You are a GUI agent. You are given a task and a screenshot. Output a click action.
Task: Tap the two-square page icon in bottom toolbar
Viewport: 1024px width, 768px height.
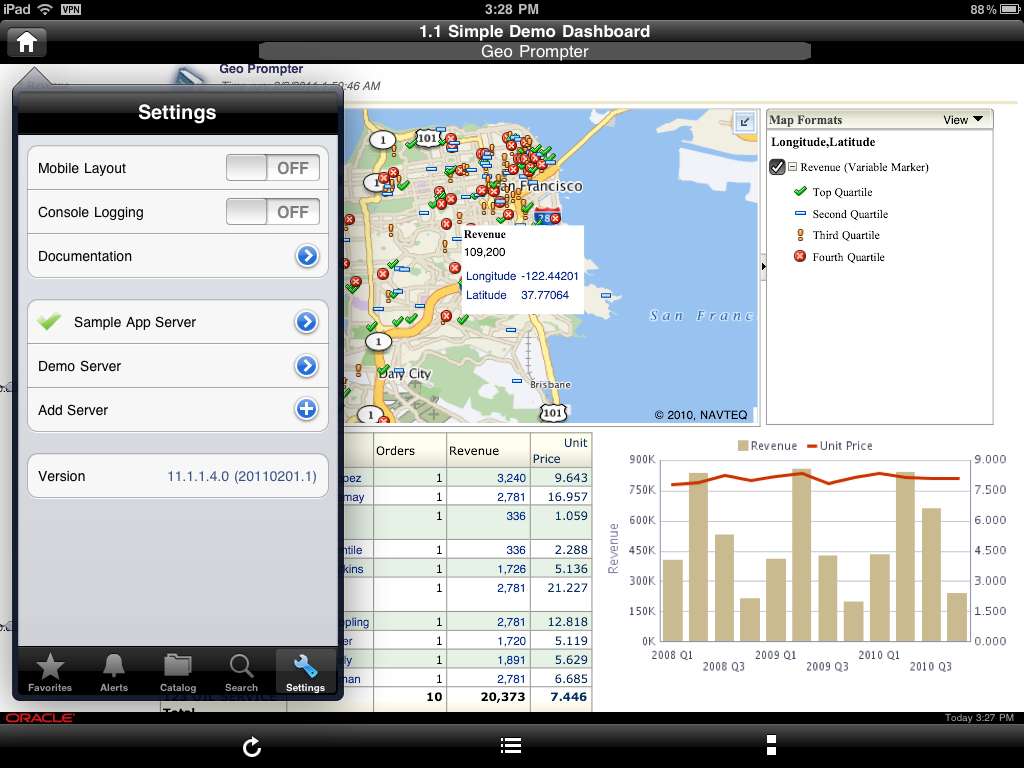click(x=771, y=745)
